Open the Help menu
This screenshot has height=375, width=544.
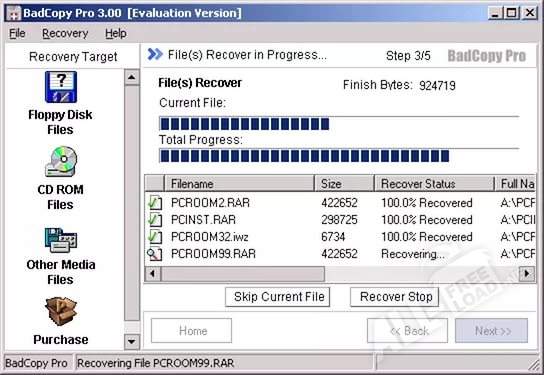click(116, 33)
